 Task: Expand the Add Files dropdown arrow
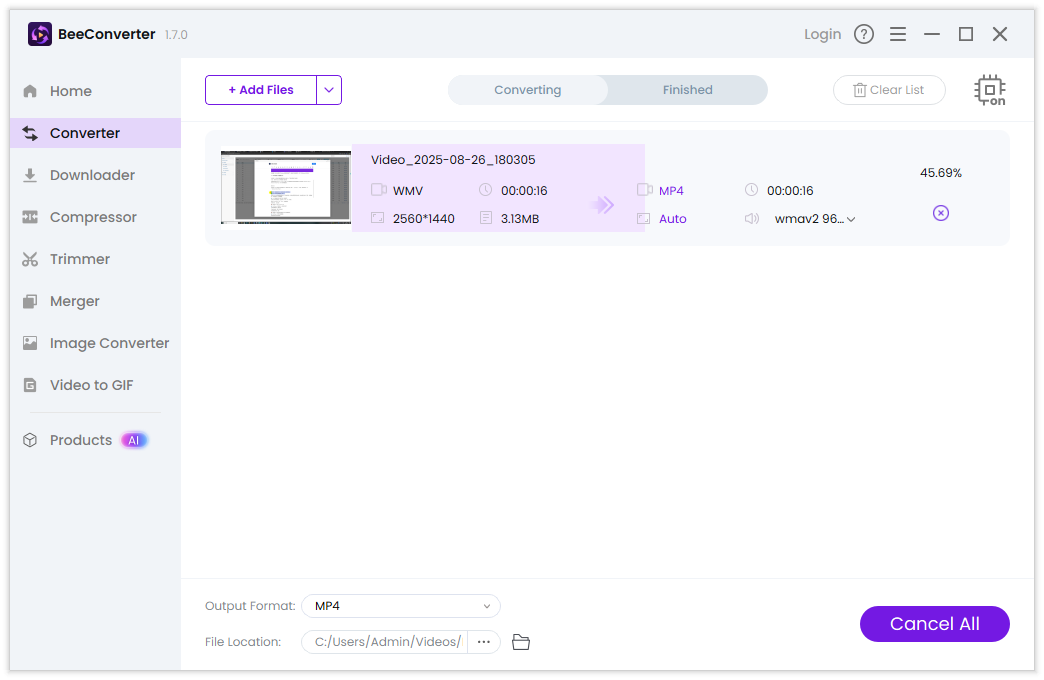[329, 90]
